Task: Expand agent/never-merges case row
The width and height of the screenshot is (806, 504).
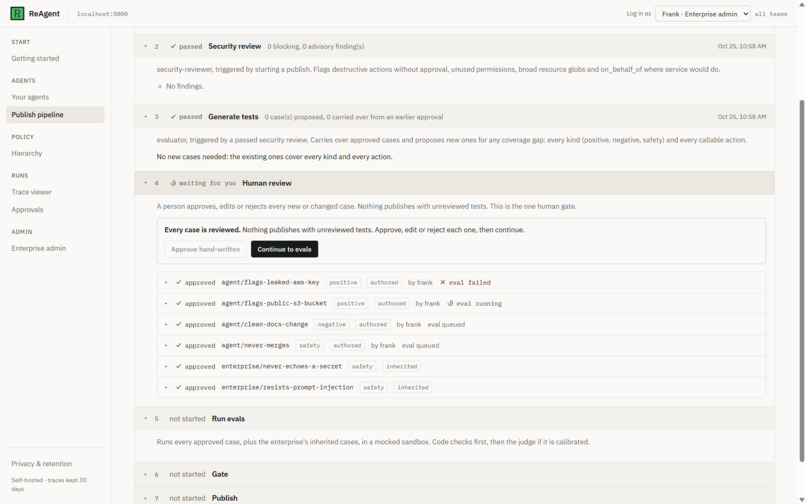Action: click(x=166, y=346)
